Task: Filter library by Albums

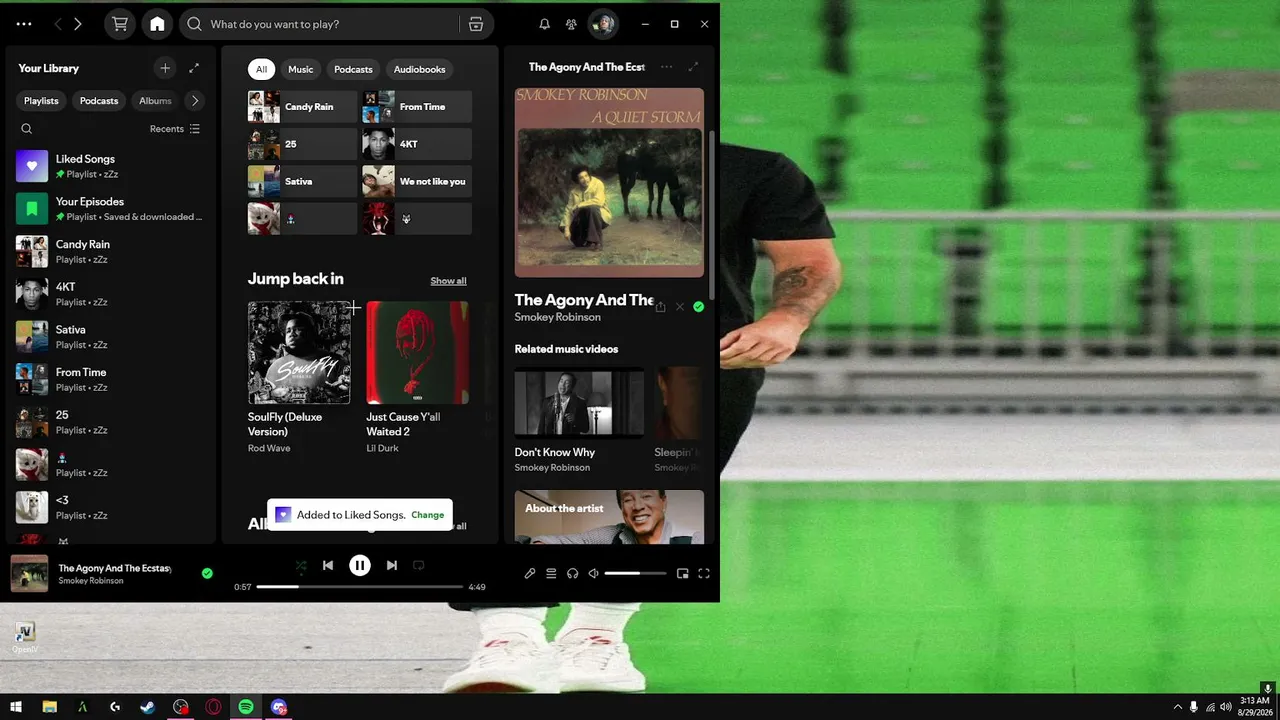Action: [155, 101]
